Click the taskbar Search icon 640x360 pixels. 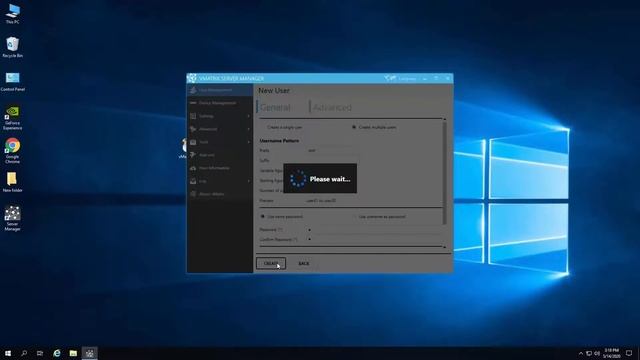tap(24, 353)
